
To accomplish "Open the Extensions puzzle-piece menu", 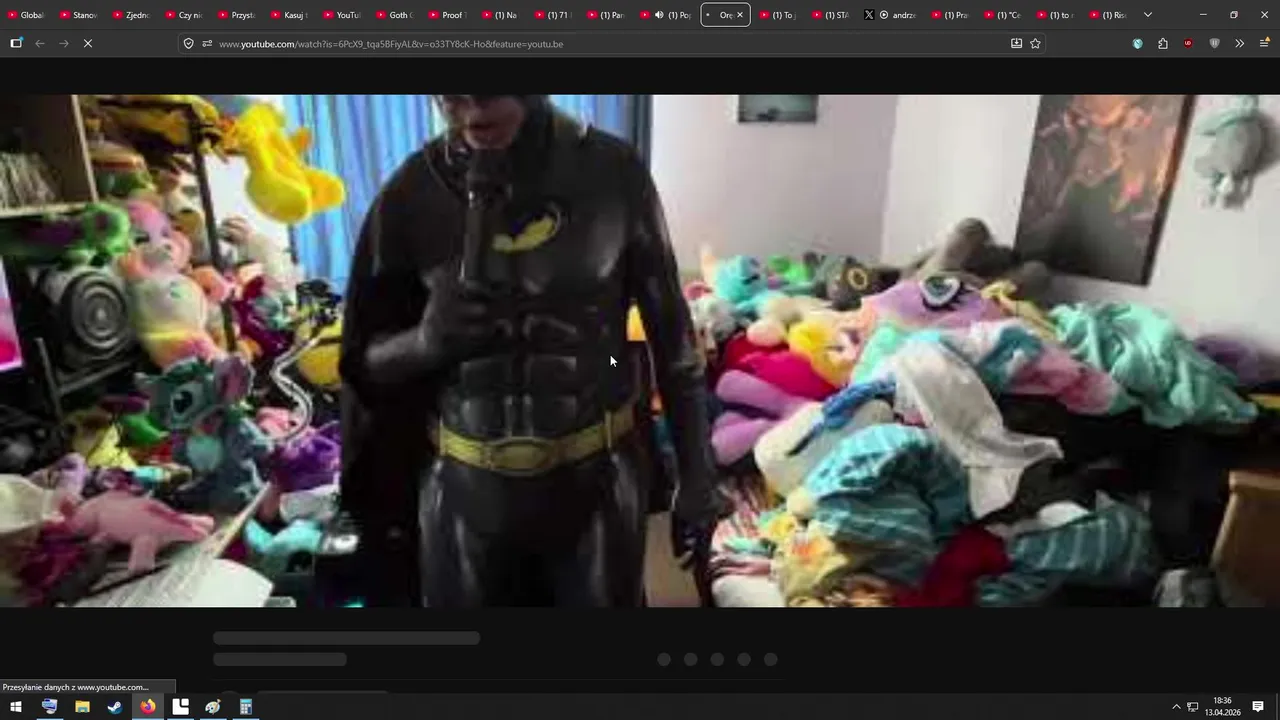I will 1162,44.
